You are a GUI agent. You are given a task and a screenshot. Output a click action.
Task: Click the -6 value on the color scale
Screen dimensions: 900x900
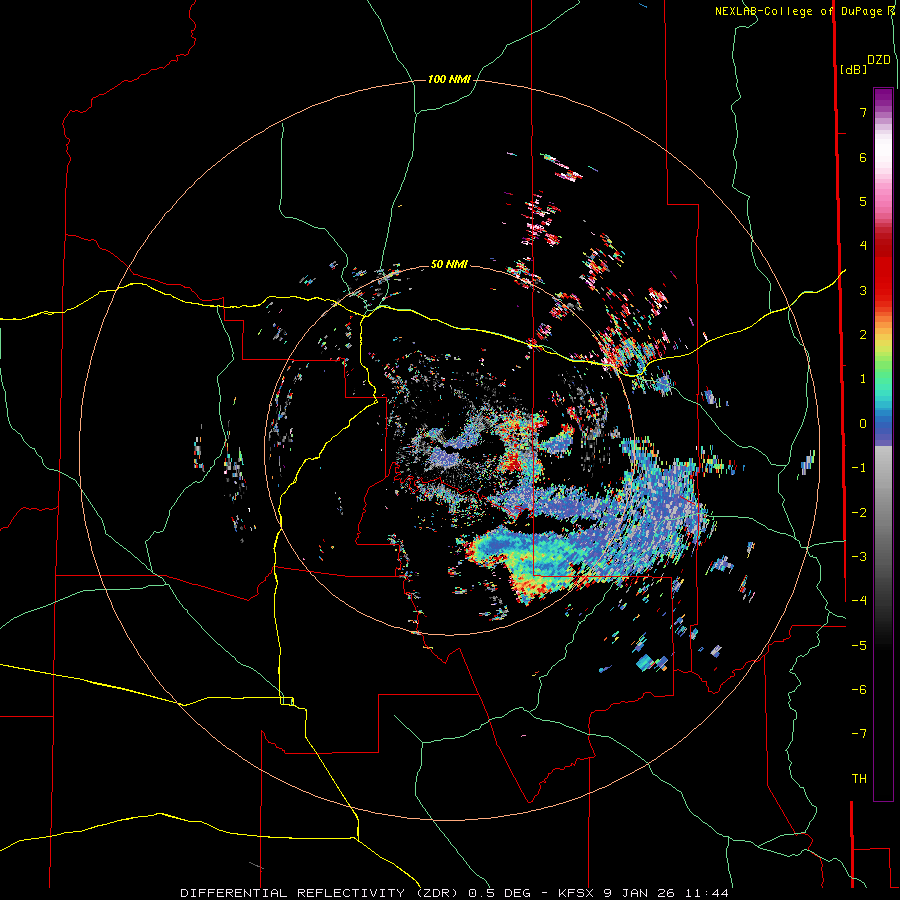859,689
